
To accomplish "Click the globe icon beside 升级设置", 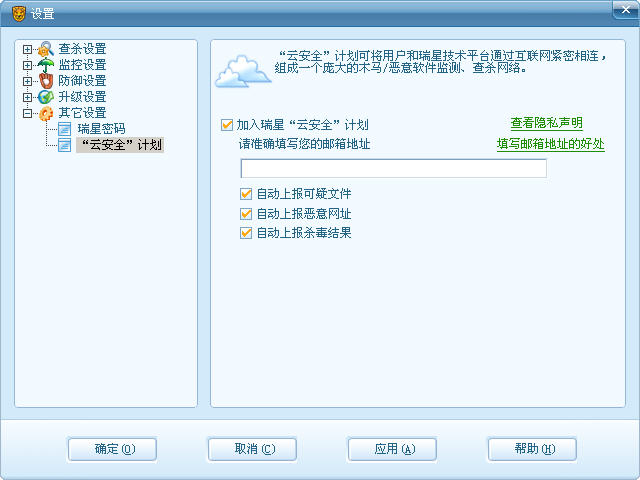I will 46,97.
